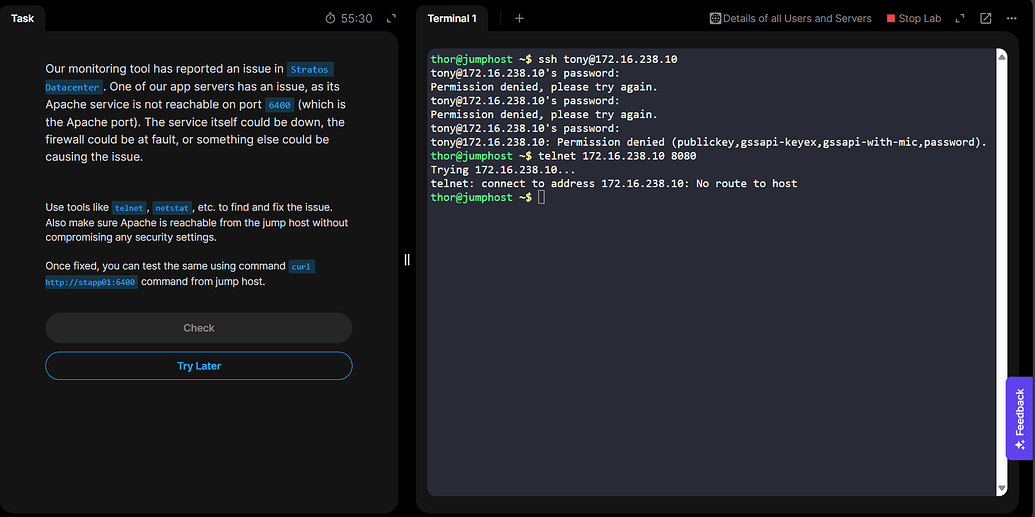
Task: Switch to the Terminal 1 tab
Action: coord(452,18)
